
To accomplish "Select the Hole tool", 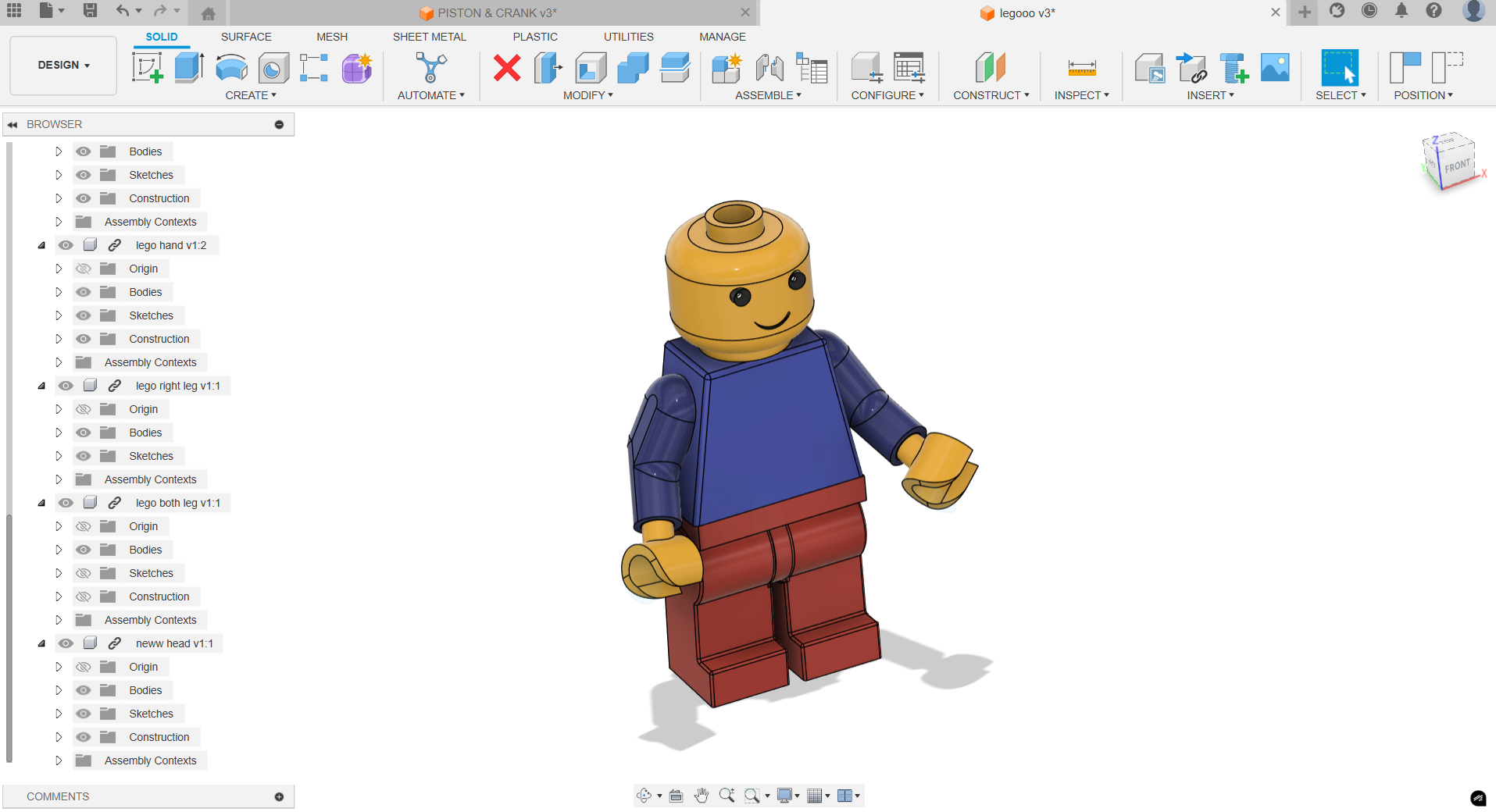I will click(273, 68).
